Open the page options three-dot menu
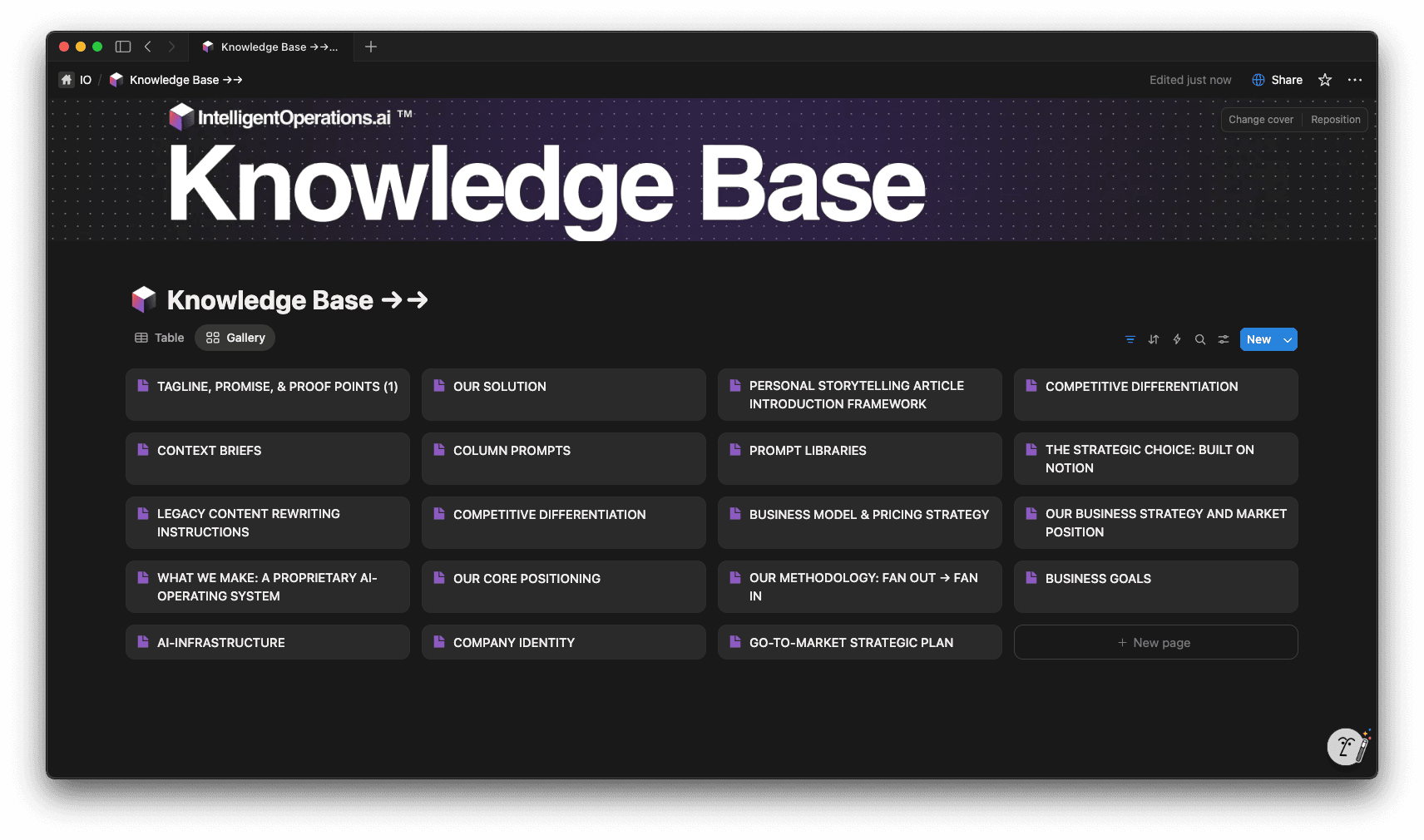The image size is (1424, 840). pyautogui.click(x=1354, y=80)
